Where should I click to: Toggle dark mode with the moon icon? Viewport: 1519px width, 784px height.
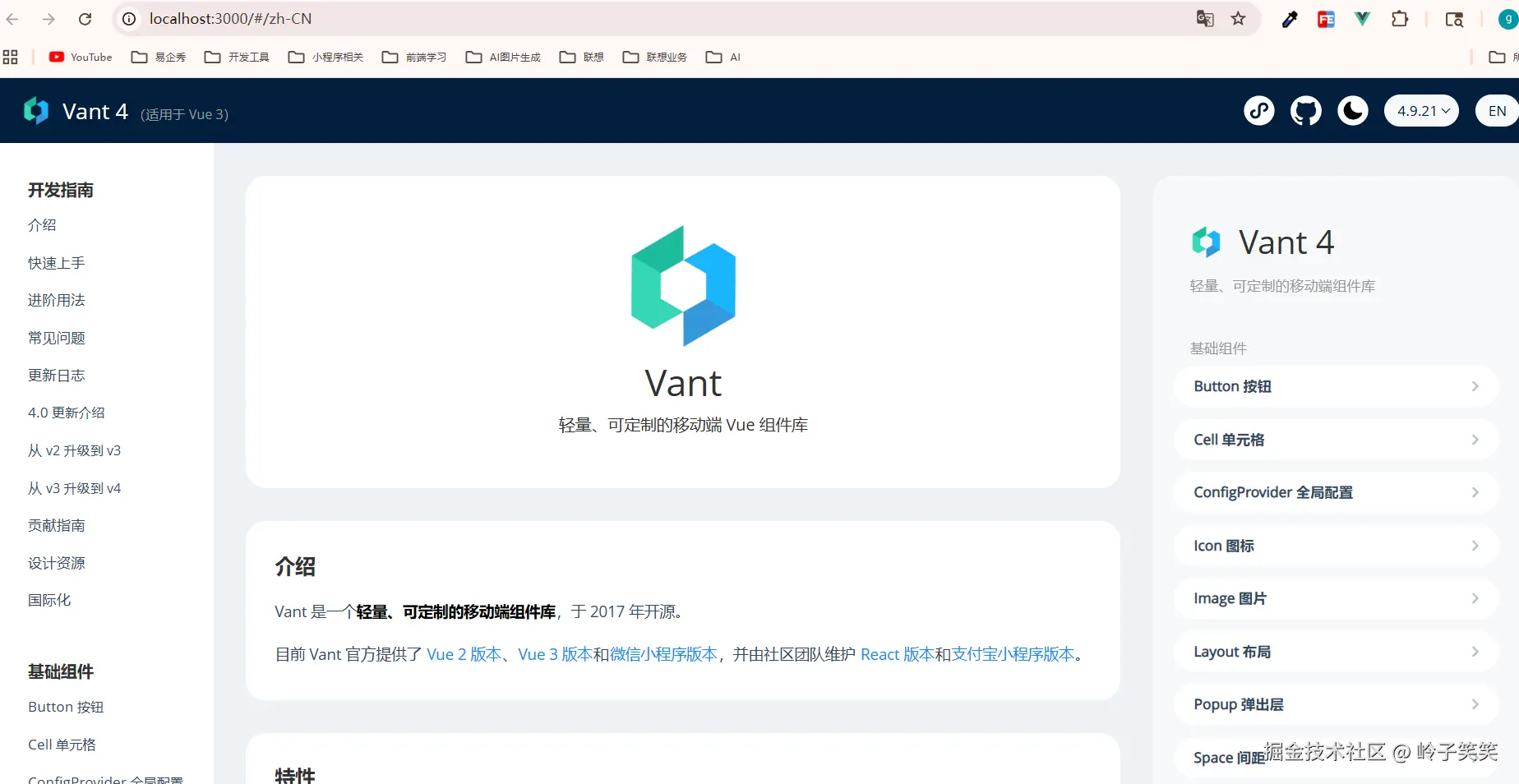tap(1353, 111)
